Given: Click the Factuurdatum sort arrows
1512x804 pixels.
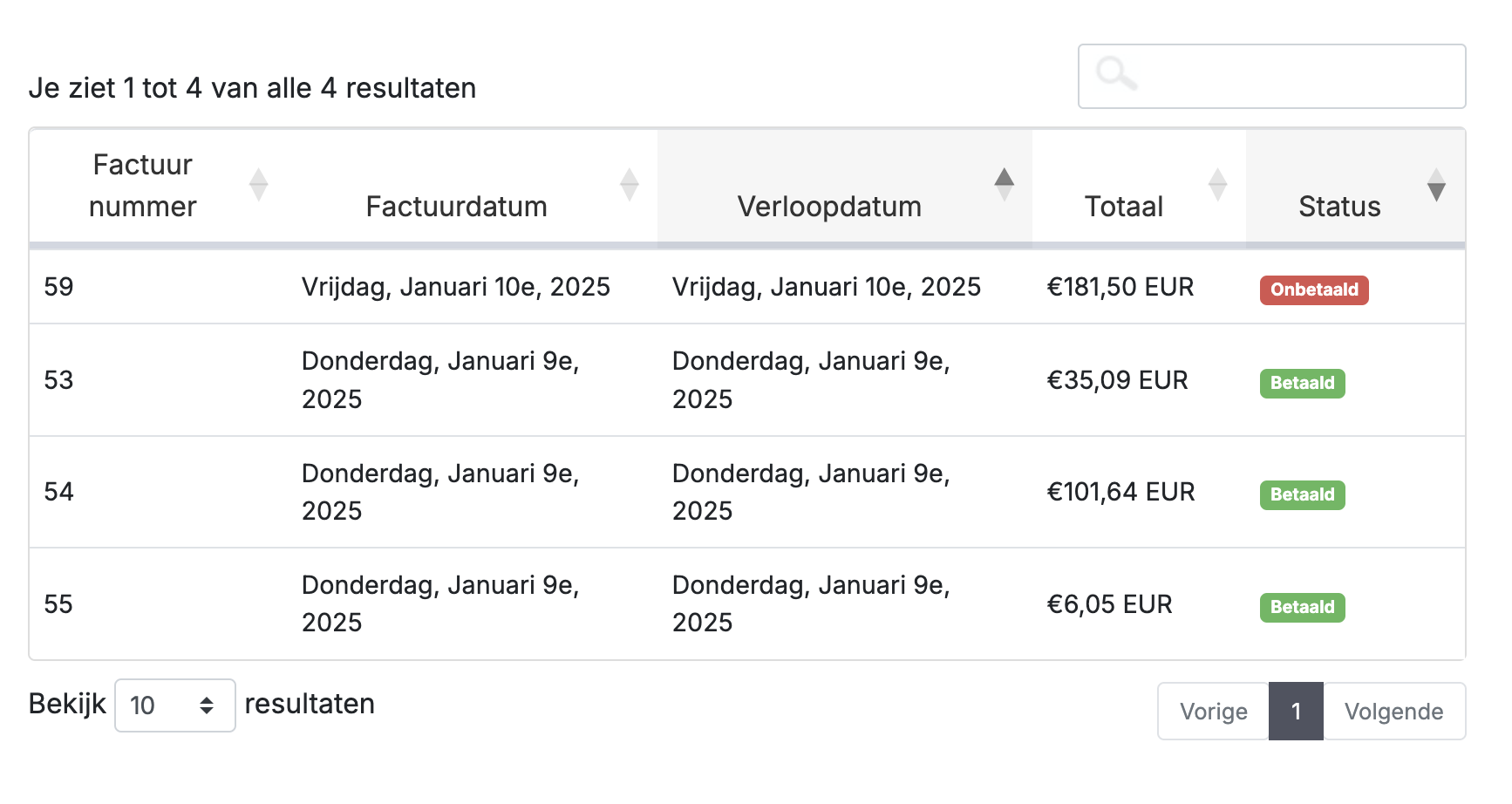Looking at the screenshot, I should click(629, 185).
